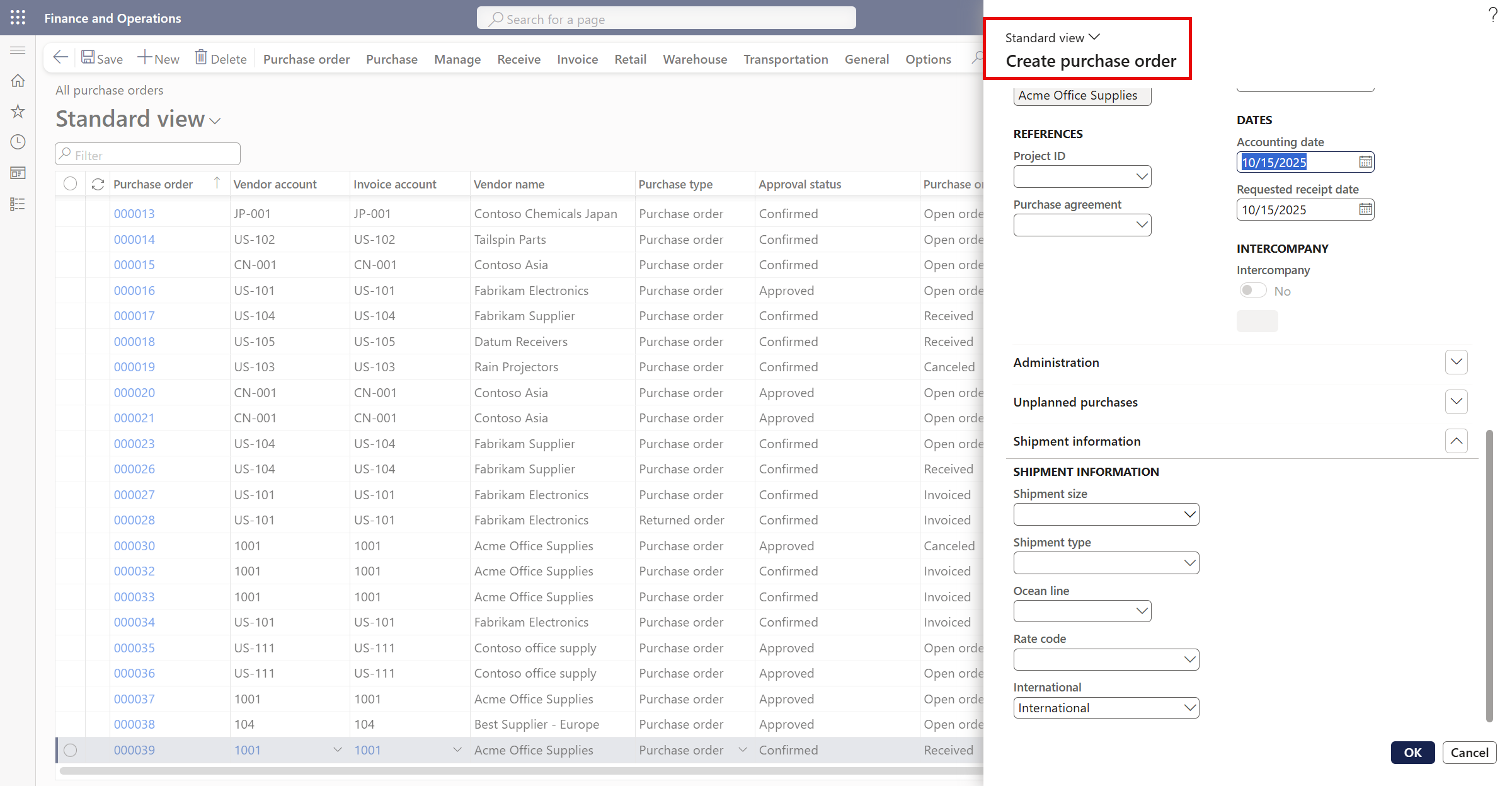This screenshot has width=1512, height=786.
Task: Open Recent clock icon in sidebar
Action: click(18, 142)
